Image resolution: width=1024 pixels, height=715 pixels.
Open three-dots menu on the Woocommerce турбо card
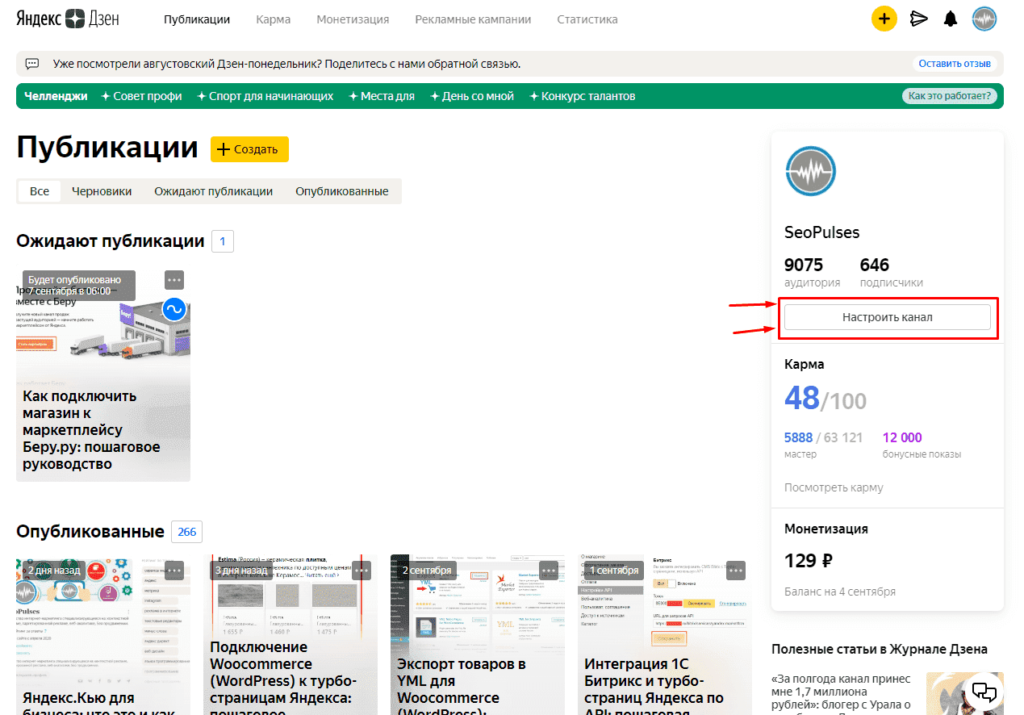pos(361,571)
